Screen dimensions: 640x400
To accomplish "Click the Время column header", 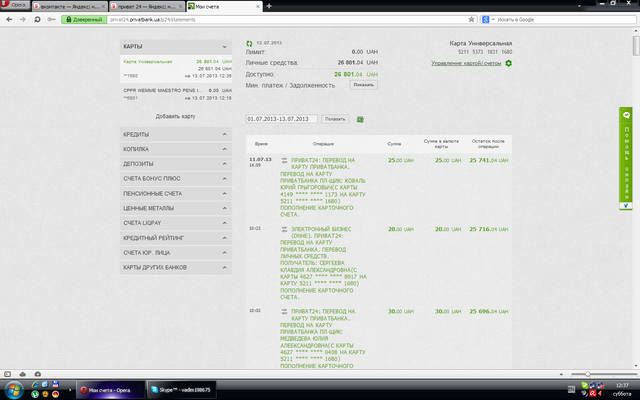I will point(261,144).
